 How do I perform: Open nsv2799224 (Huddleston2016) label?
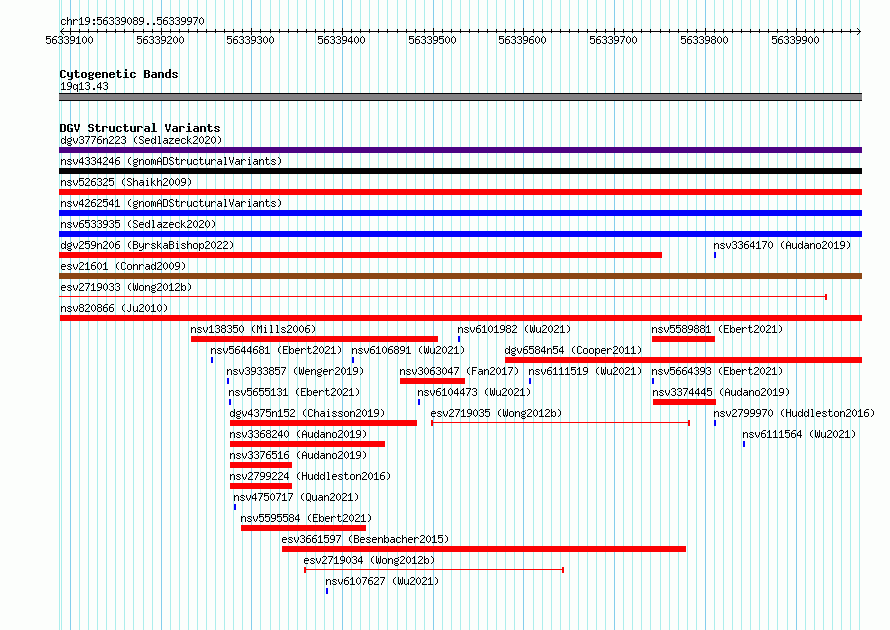pyautogui.click(x=310, y=476)
